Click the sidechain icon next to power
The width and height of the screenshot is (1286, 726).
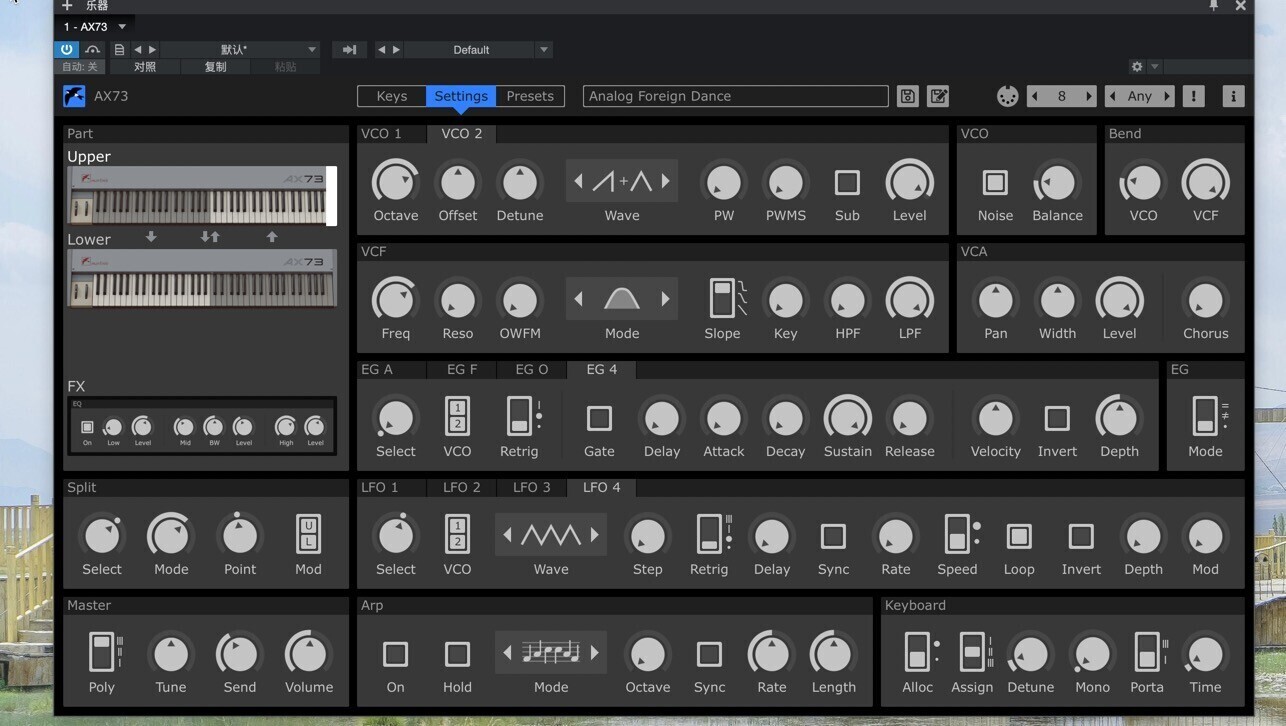[92, 49]
